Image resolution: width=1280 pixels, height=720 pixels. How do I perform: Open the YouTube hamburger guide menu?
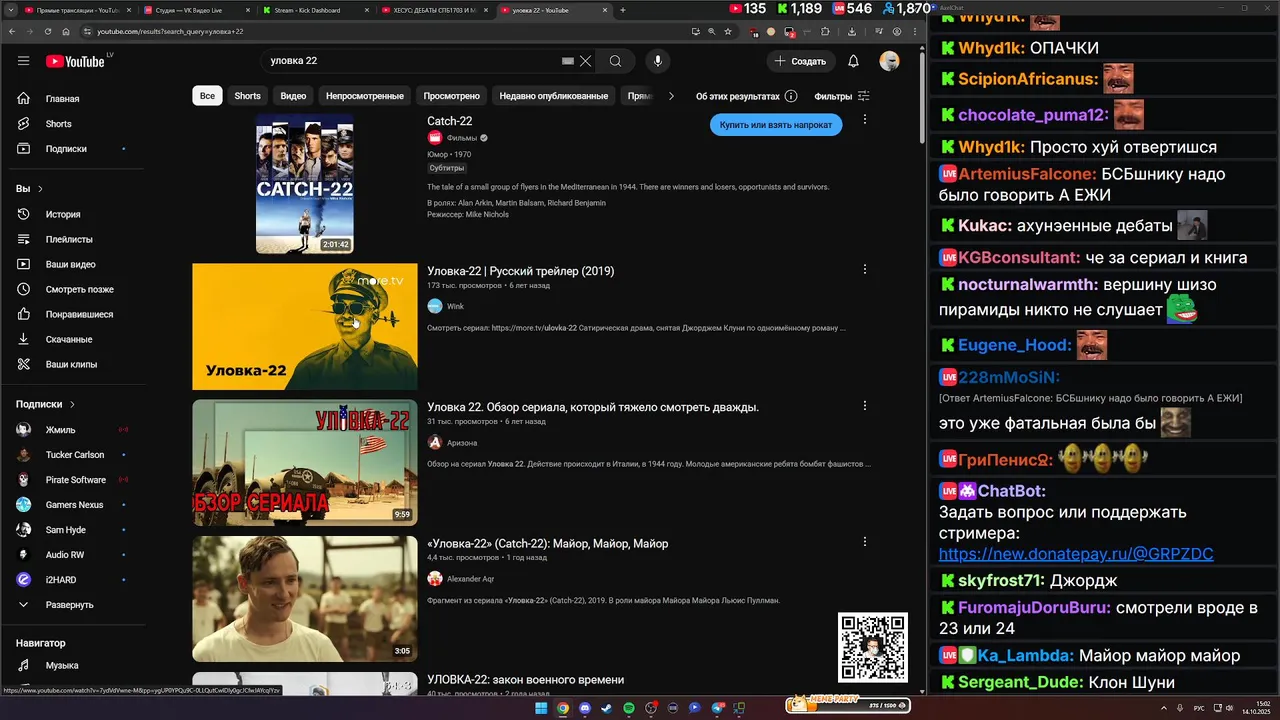[23, 61]
